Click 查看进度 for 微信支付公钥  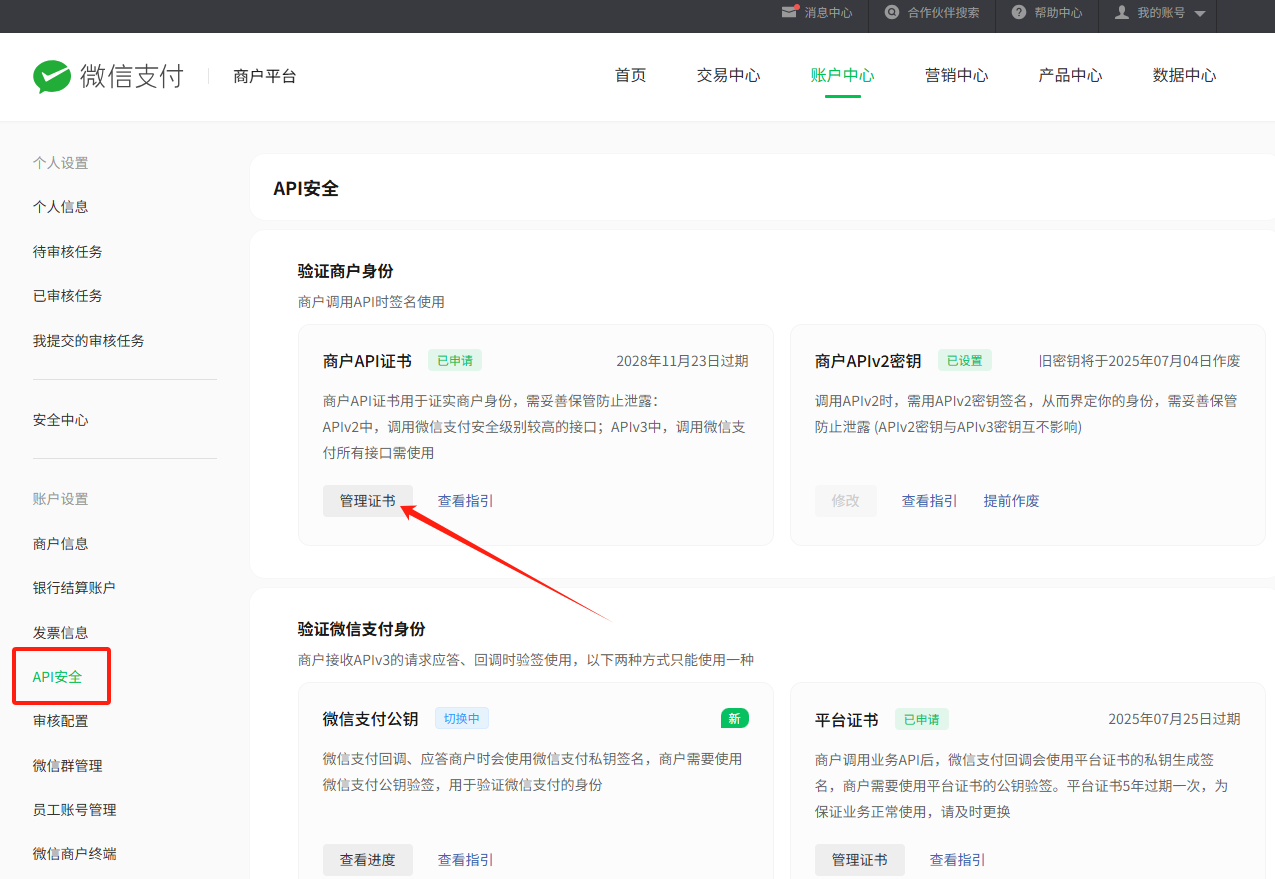click(x=367, y=860)
